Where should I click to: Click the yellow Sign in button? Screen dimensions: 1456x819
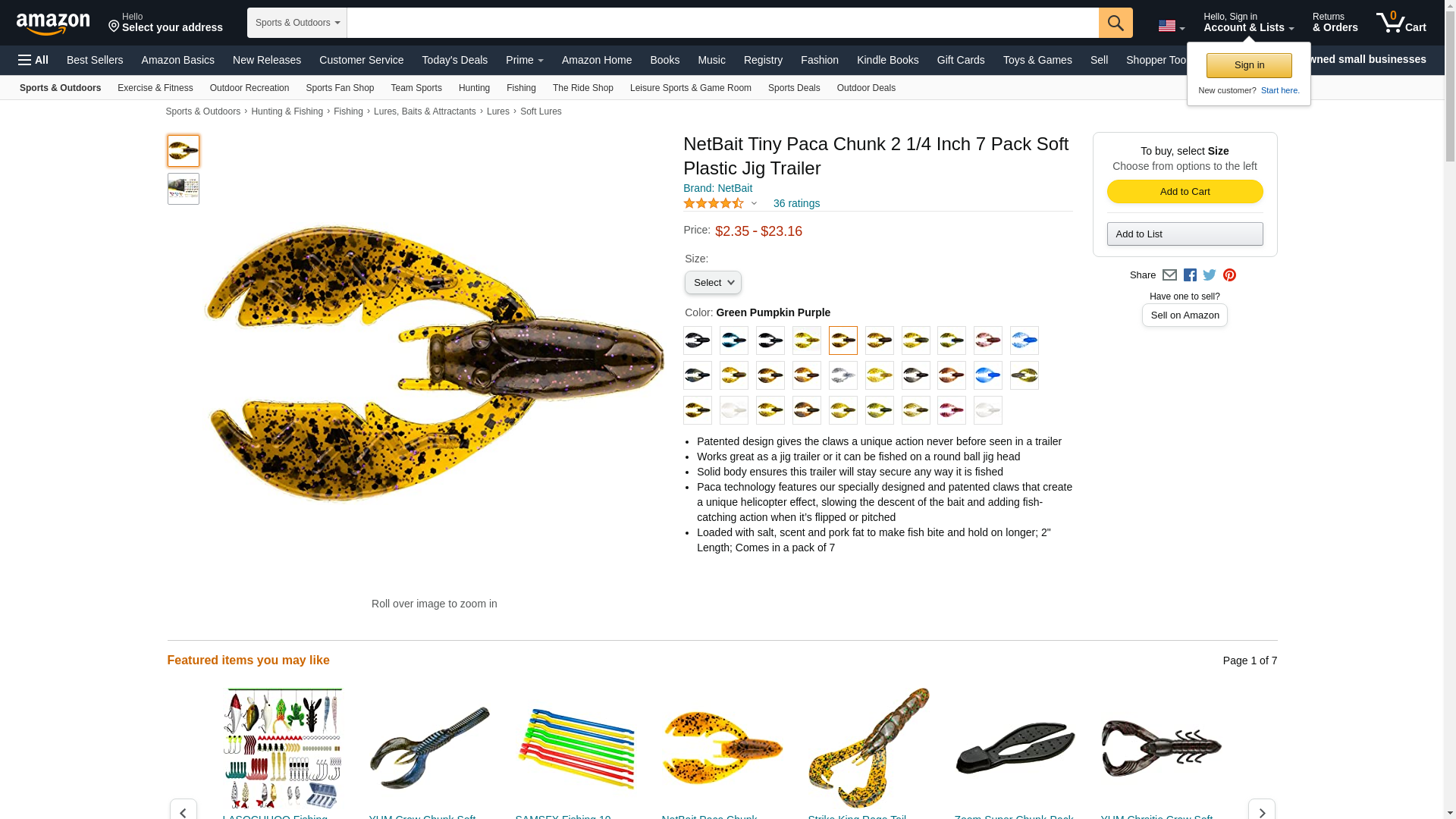pyautogui.click(x=1249, y=65)
